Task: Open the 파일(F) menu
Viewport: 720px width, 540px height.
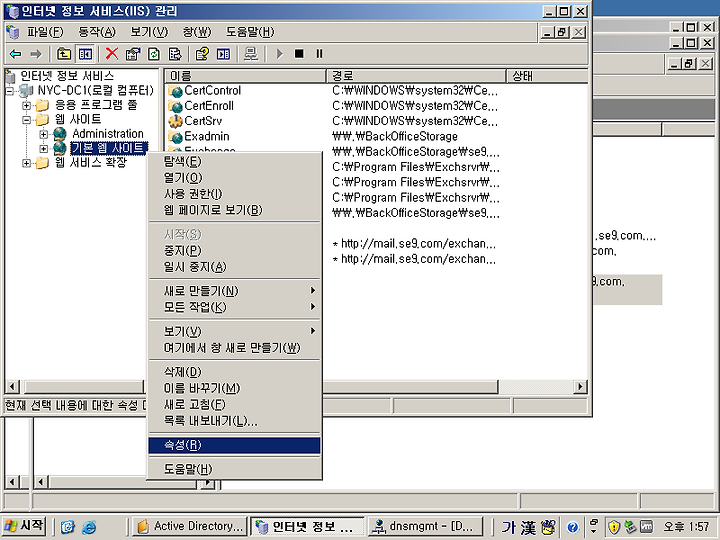Action: click(45, 32)
